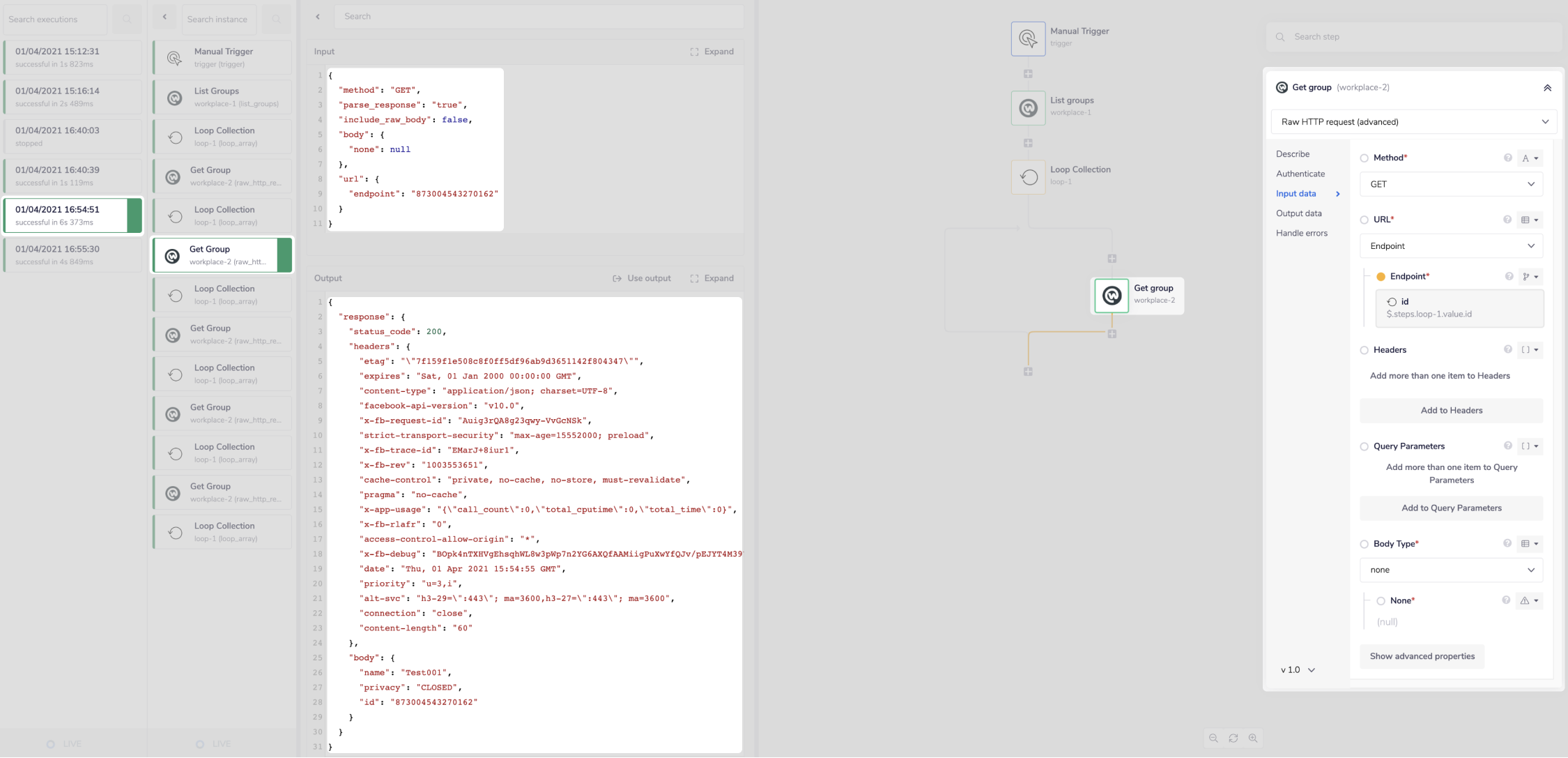Image resolution: width=1568 pixels, height=758 pixels.
Task: Switch to the Authenticate section
Action: click(x=1300, y=173)
